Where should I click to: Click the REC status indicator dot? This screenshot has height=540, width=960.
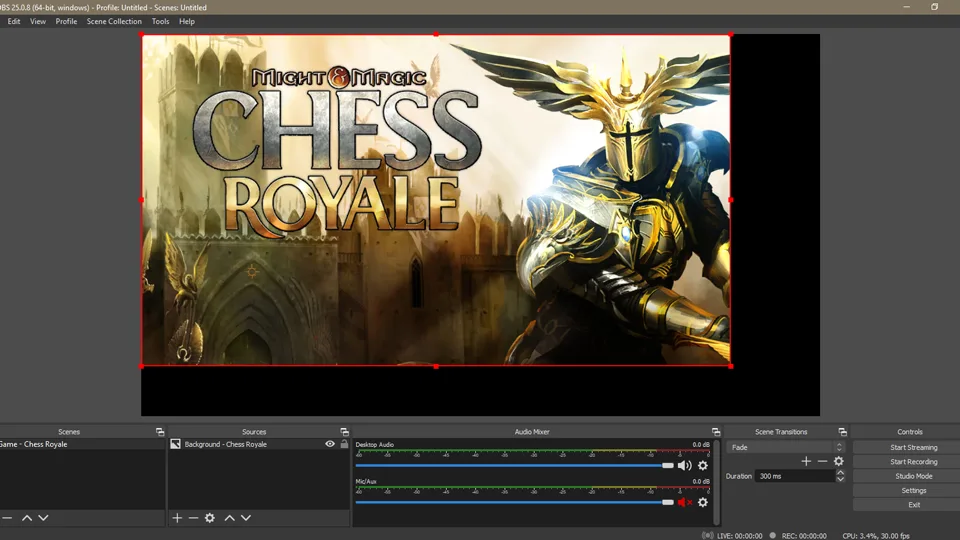click(x=773, y=535)
